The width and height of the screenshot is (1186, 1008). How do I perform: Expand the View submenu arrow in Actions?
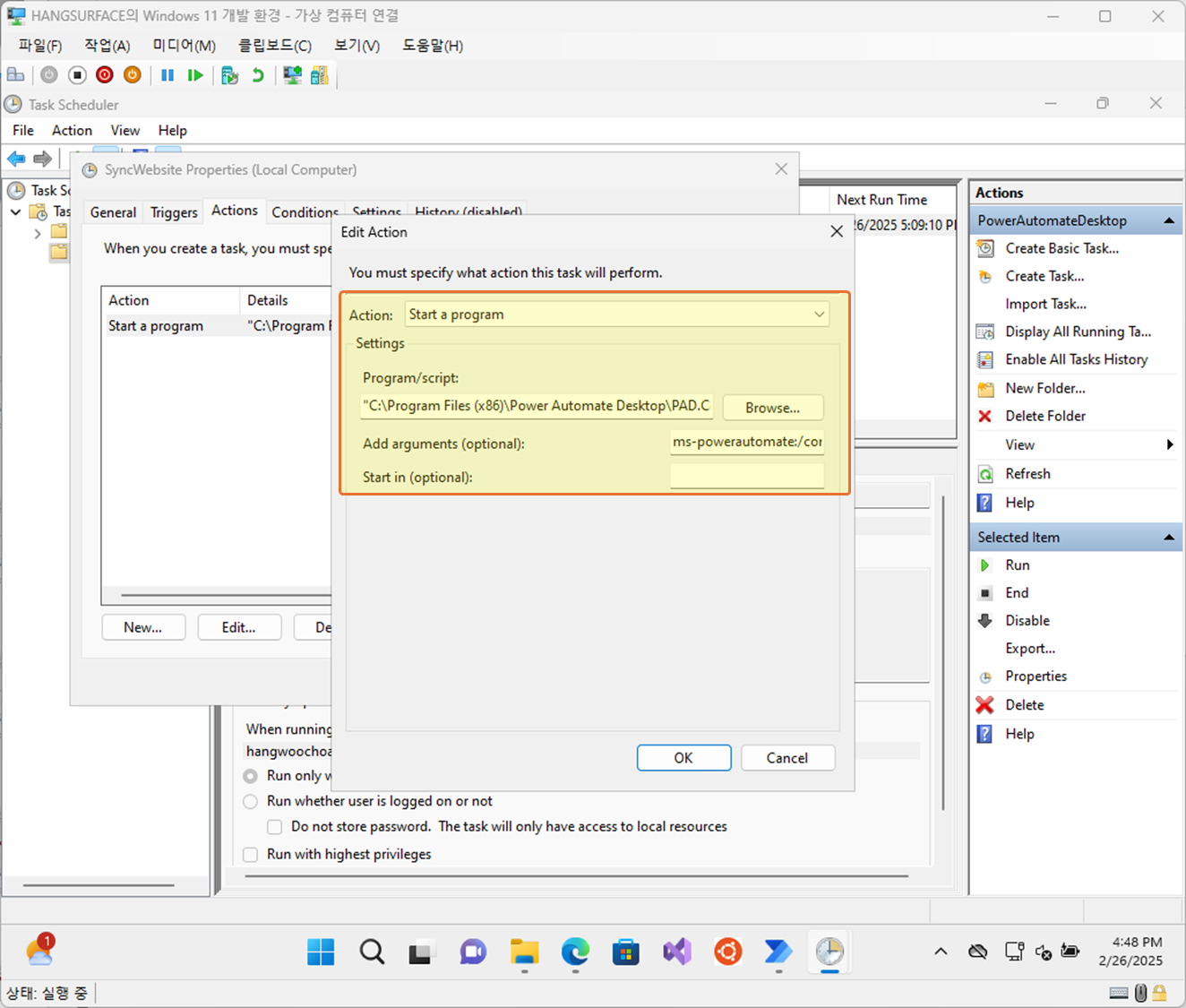1170,445
